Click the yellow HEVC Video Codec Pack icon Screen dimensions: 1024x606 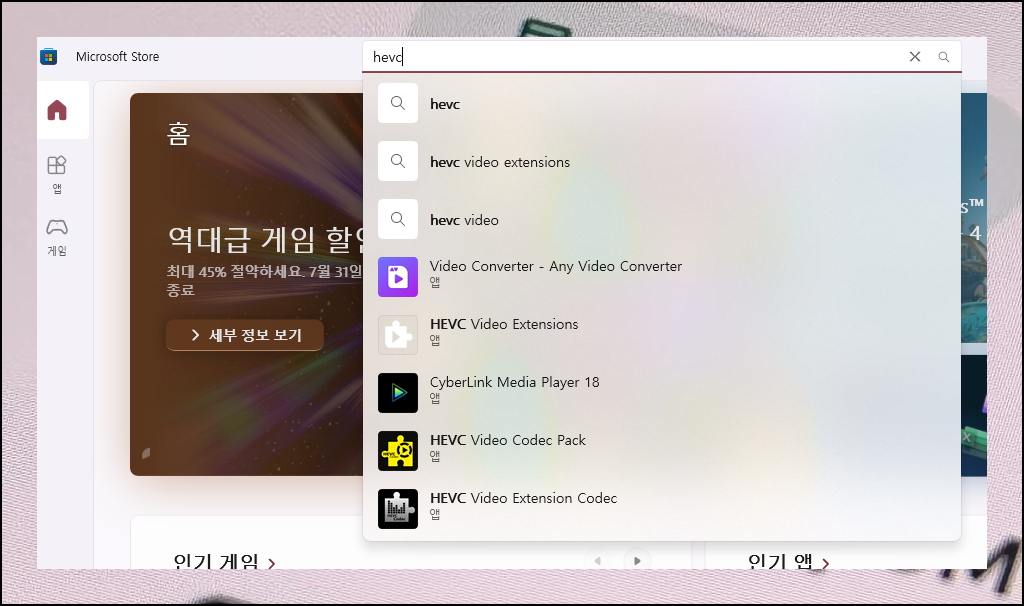tap(398, 451)
